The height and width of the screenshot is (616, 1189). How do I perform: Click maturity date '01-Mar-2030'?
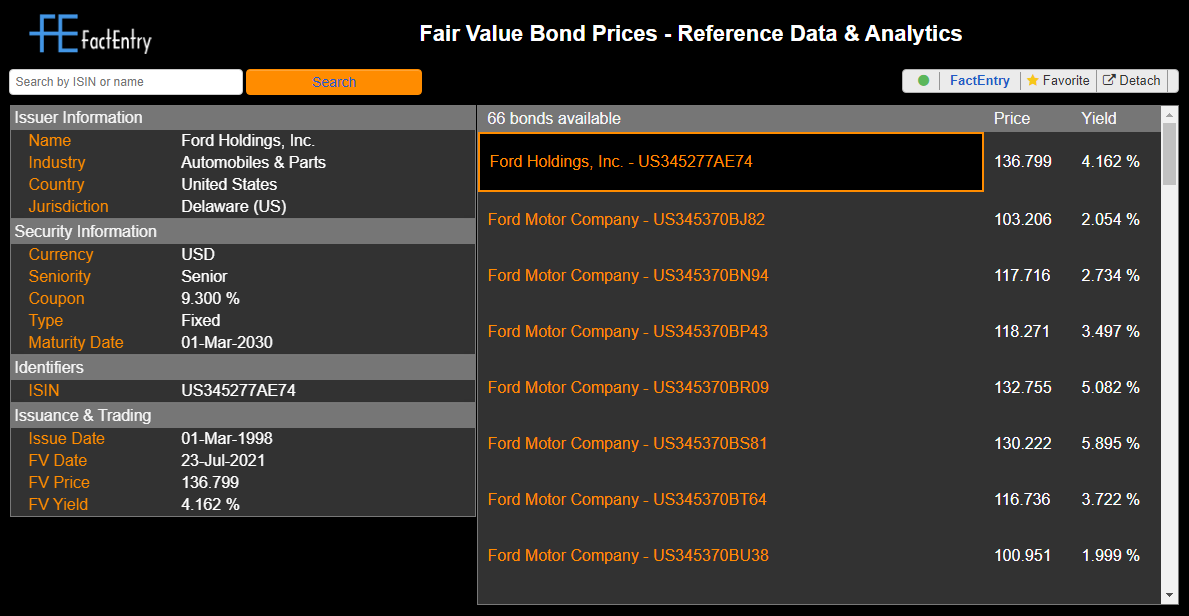[227, 342]
